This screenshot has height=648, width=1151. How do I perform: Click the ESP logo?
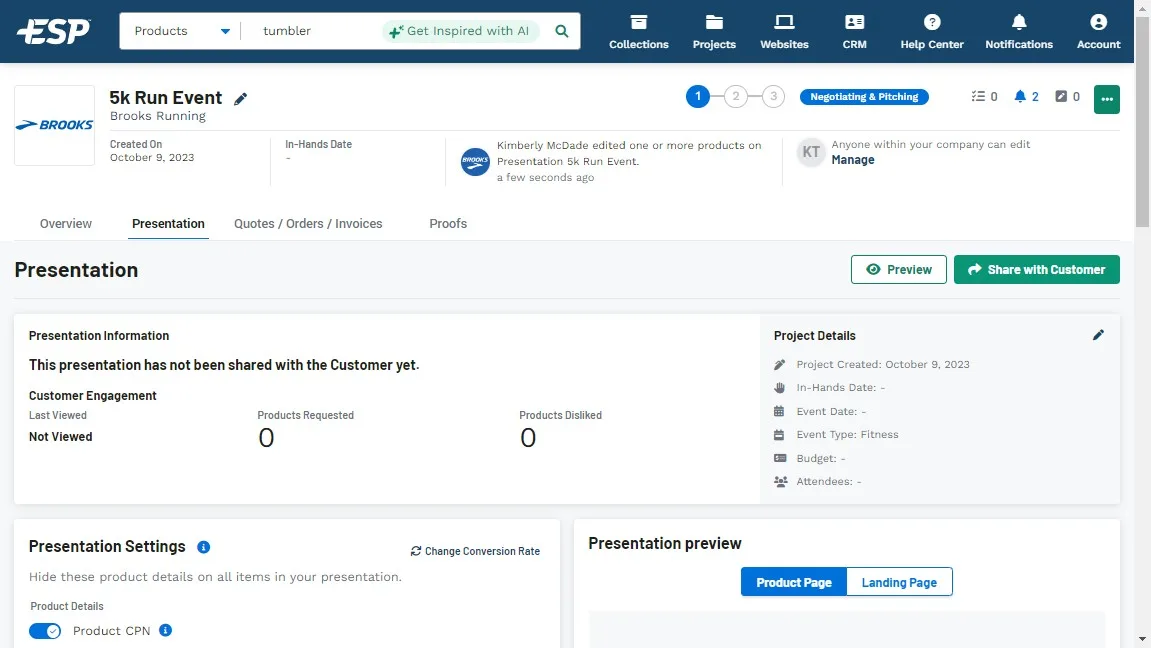(54, 31)
